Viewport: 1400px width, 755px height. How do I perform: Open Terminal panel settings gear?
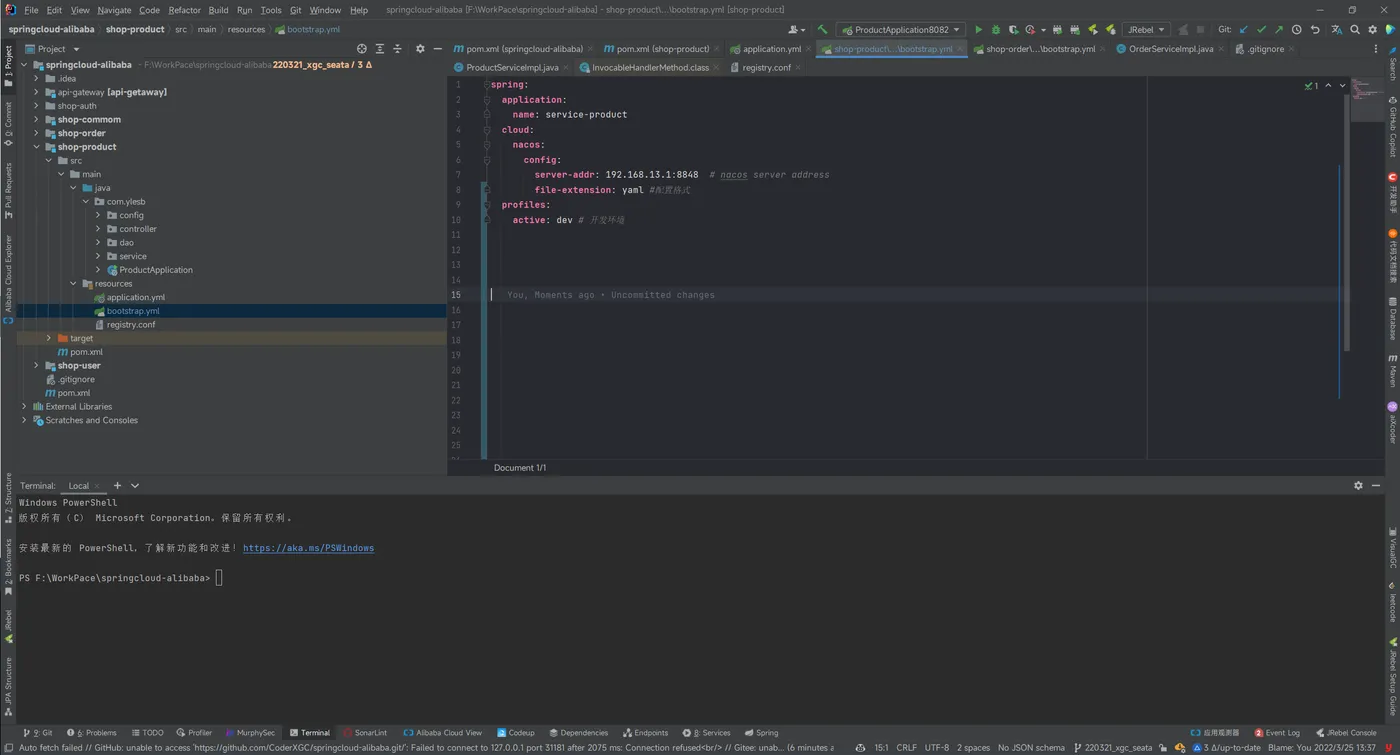[x=1358, y=486]
